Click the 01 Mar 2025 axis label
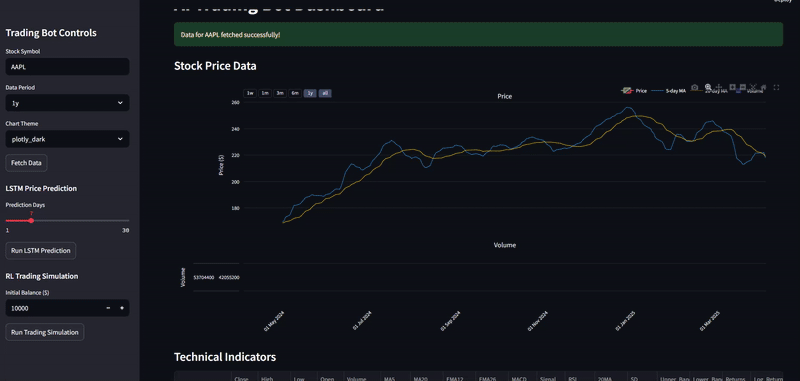800x381 pixels. 709,321
